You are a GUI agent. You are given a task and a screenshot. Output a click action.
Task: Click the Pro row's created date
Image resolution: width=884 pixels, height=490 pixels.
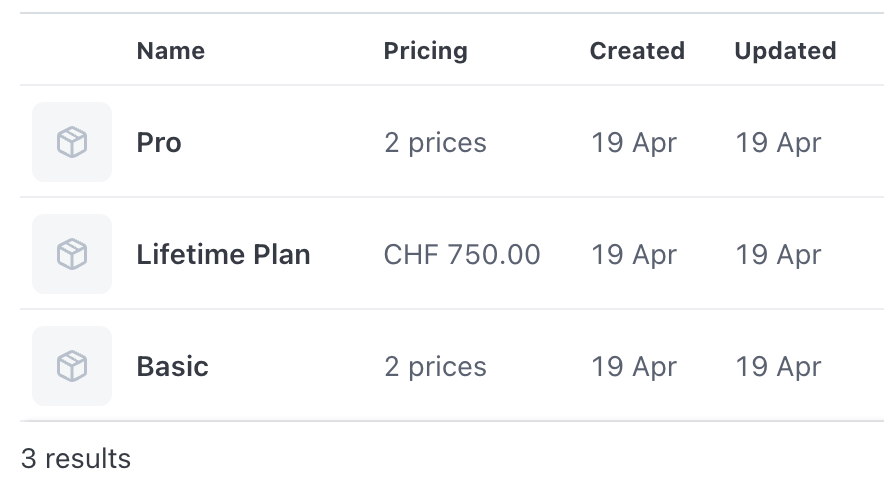(x=634, y=143)
